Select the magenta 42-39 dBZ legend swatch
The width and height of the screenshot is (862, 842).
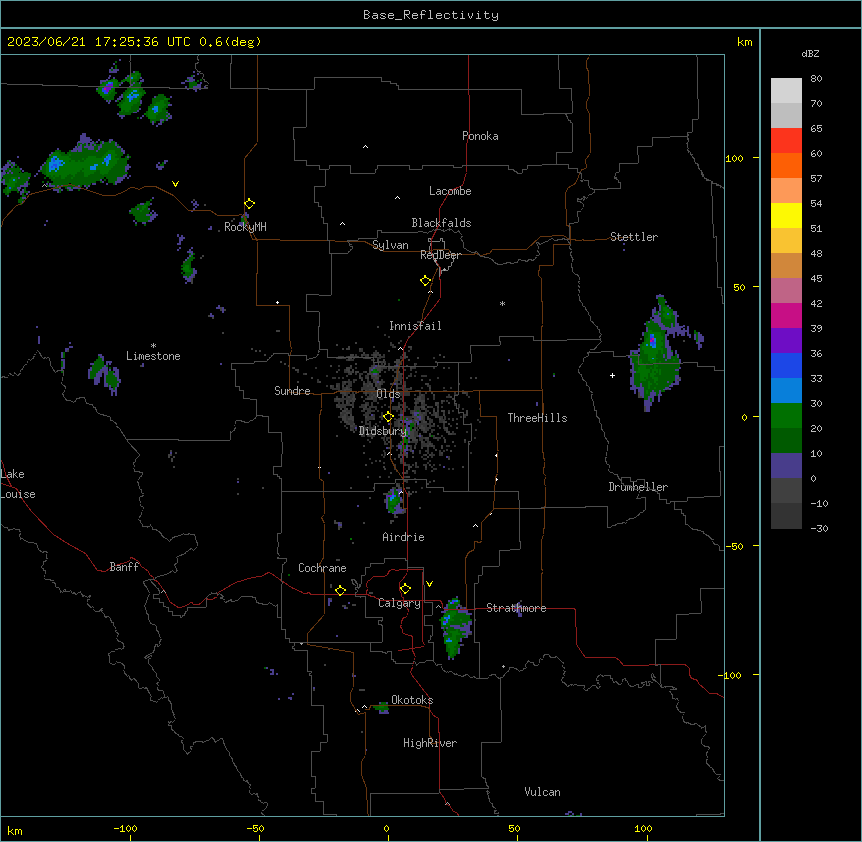point(786,315)
